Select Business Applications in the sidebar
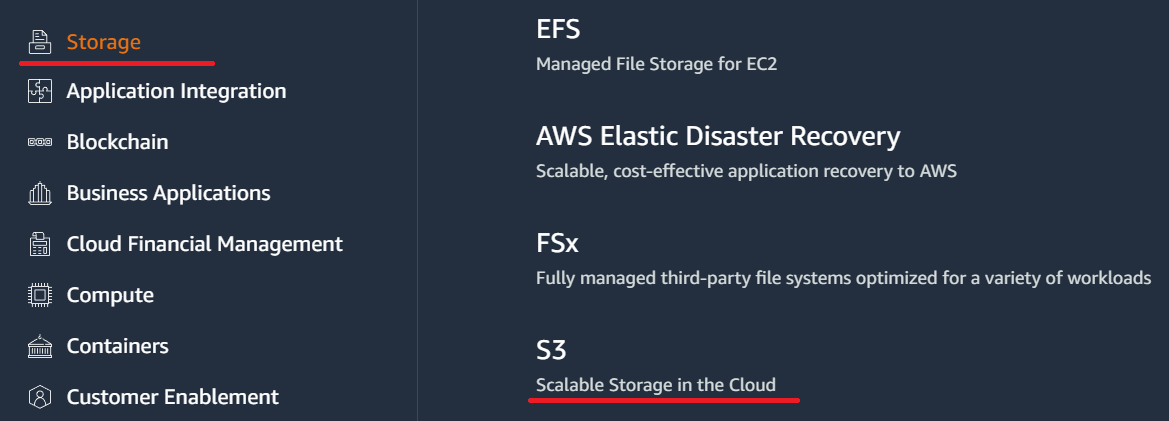1169x421 pixels. pos(168,193)
